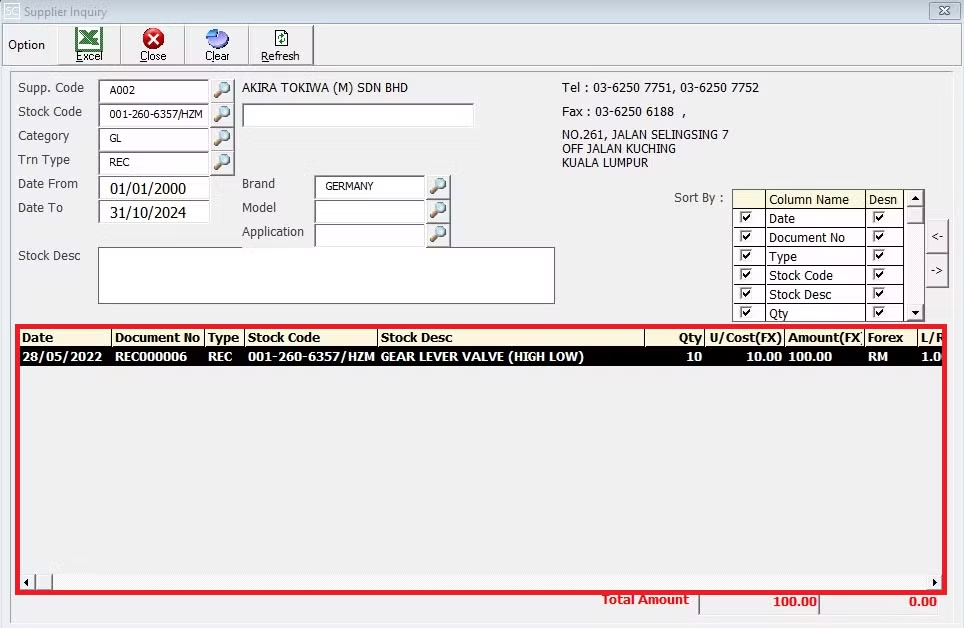Toggle Desn checkbox for Document No row
Viewport: 964px width, 628px height.
pyautogui.click(x=879, y=237)
